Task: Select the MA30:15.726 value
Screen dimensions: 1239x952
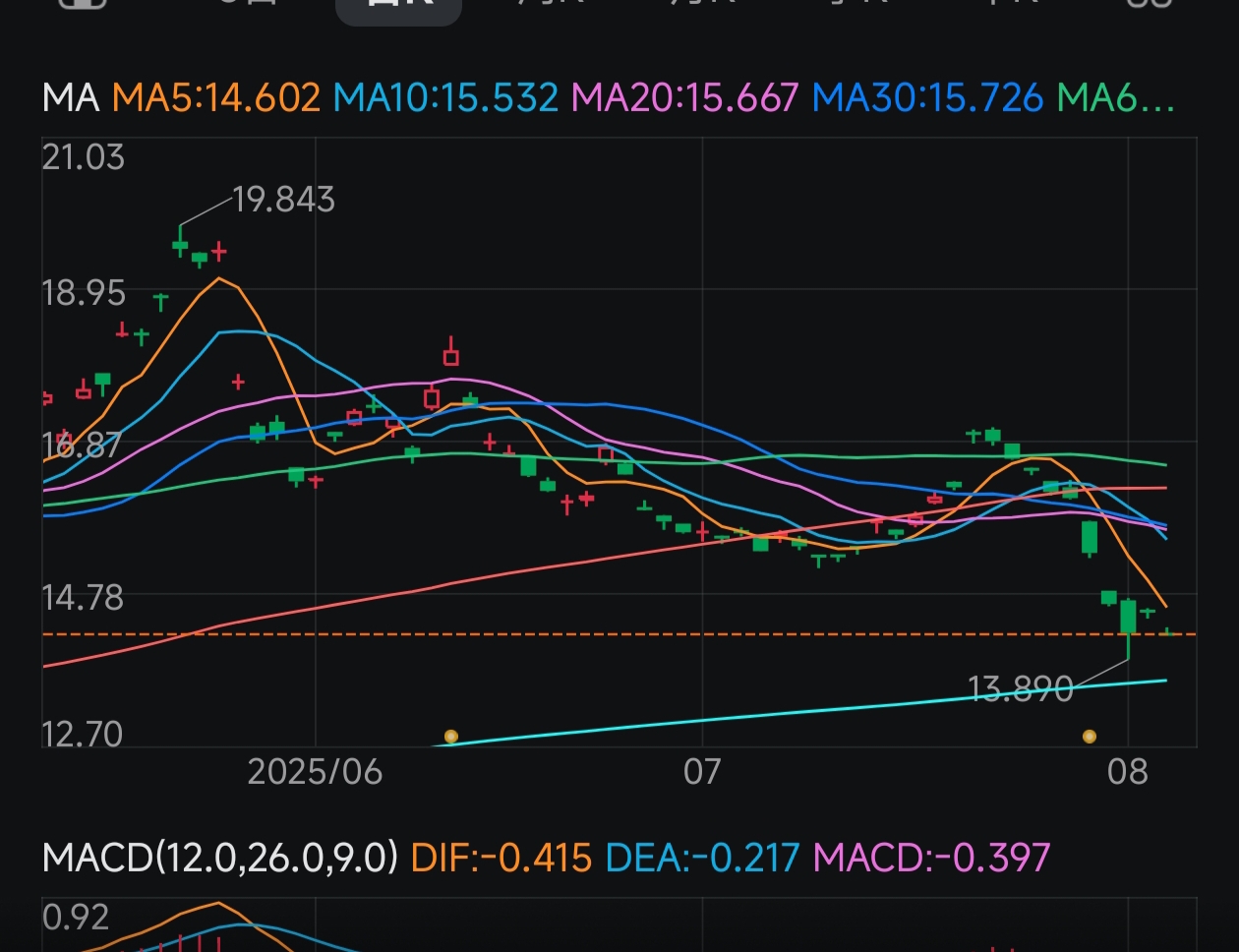Action: (927, 97)
